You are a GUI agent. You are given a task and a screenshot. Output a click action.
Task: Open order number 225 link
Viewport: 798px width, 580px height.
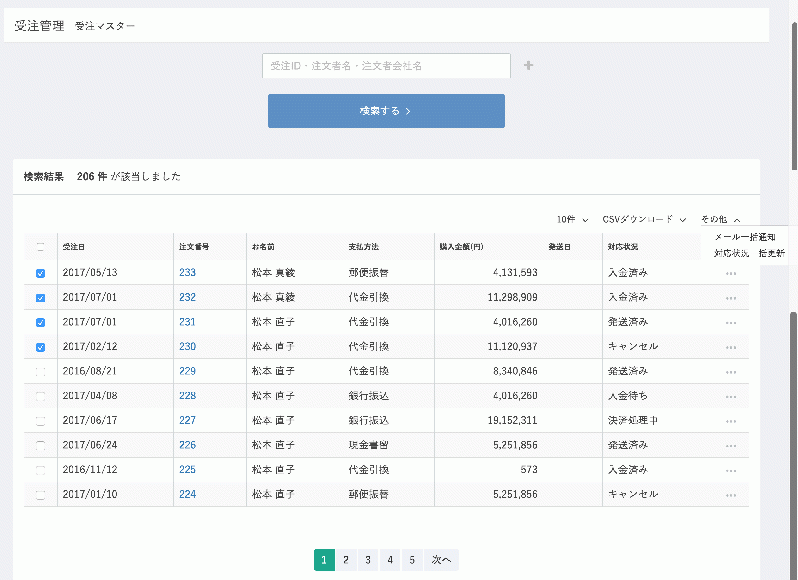tap(187, 470)
